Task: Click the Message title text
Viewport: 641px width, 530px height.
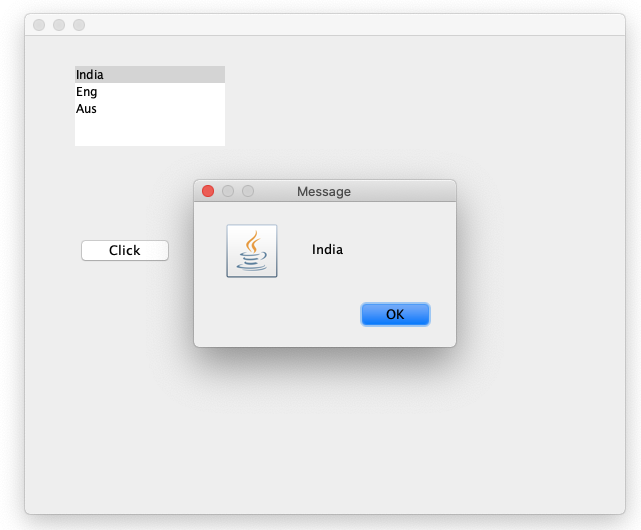Action: (x=324, y=191)
